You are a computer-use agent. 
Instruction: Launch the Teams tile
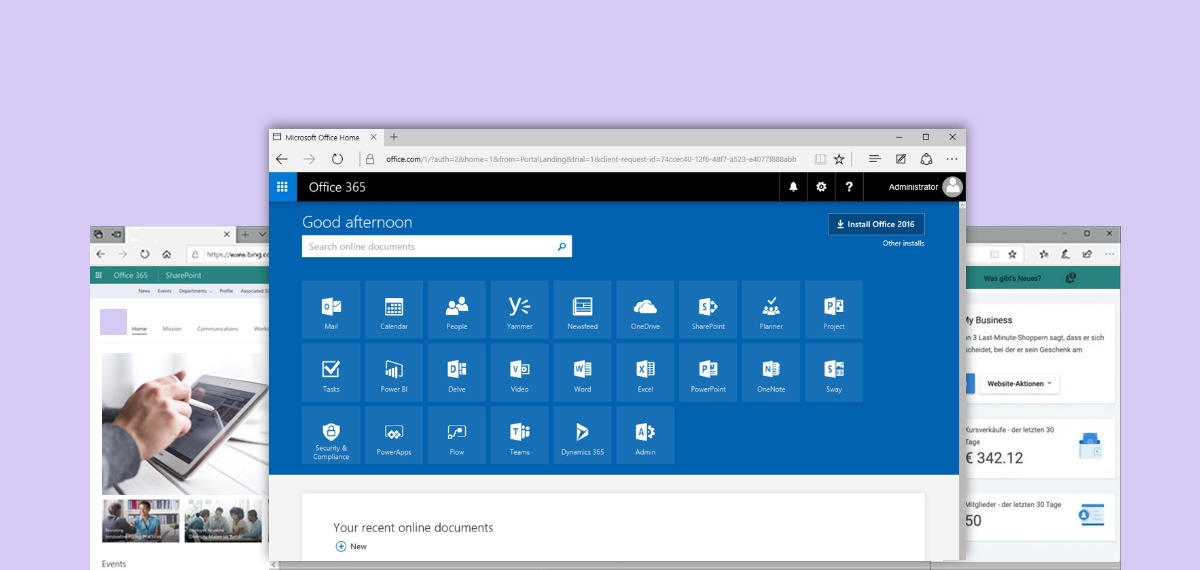(520, 435)
